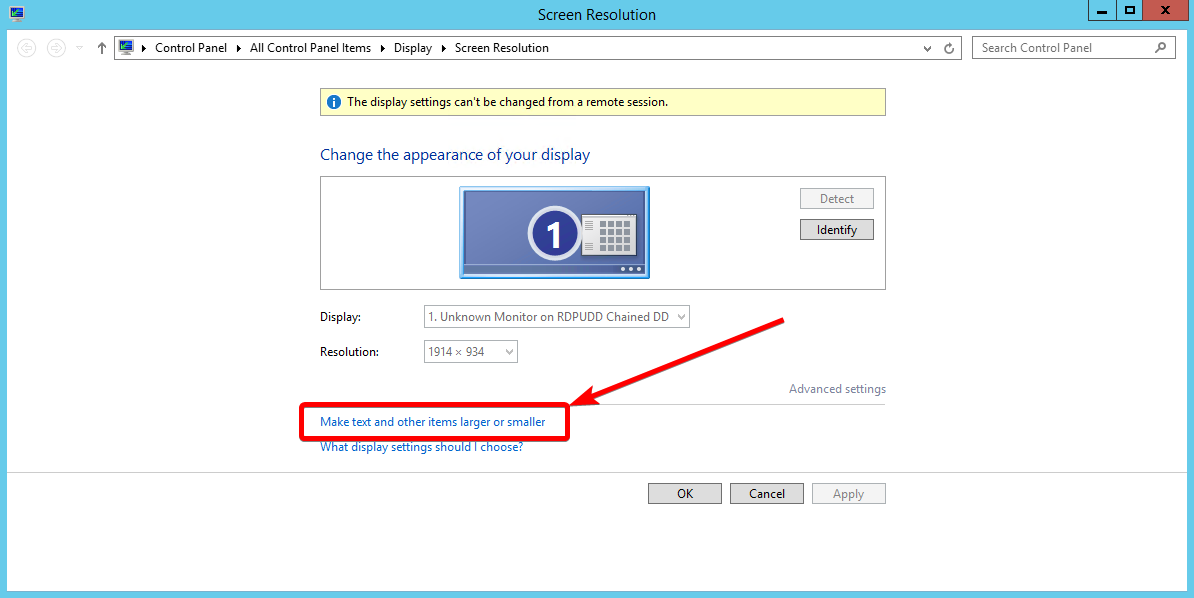The height and width of the screenshot is (598, 1194).
Task: Click the Apply button
Action: pyautogui.click(x=848, y=494)
